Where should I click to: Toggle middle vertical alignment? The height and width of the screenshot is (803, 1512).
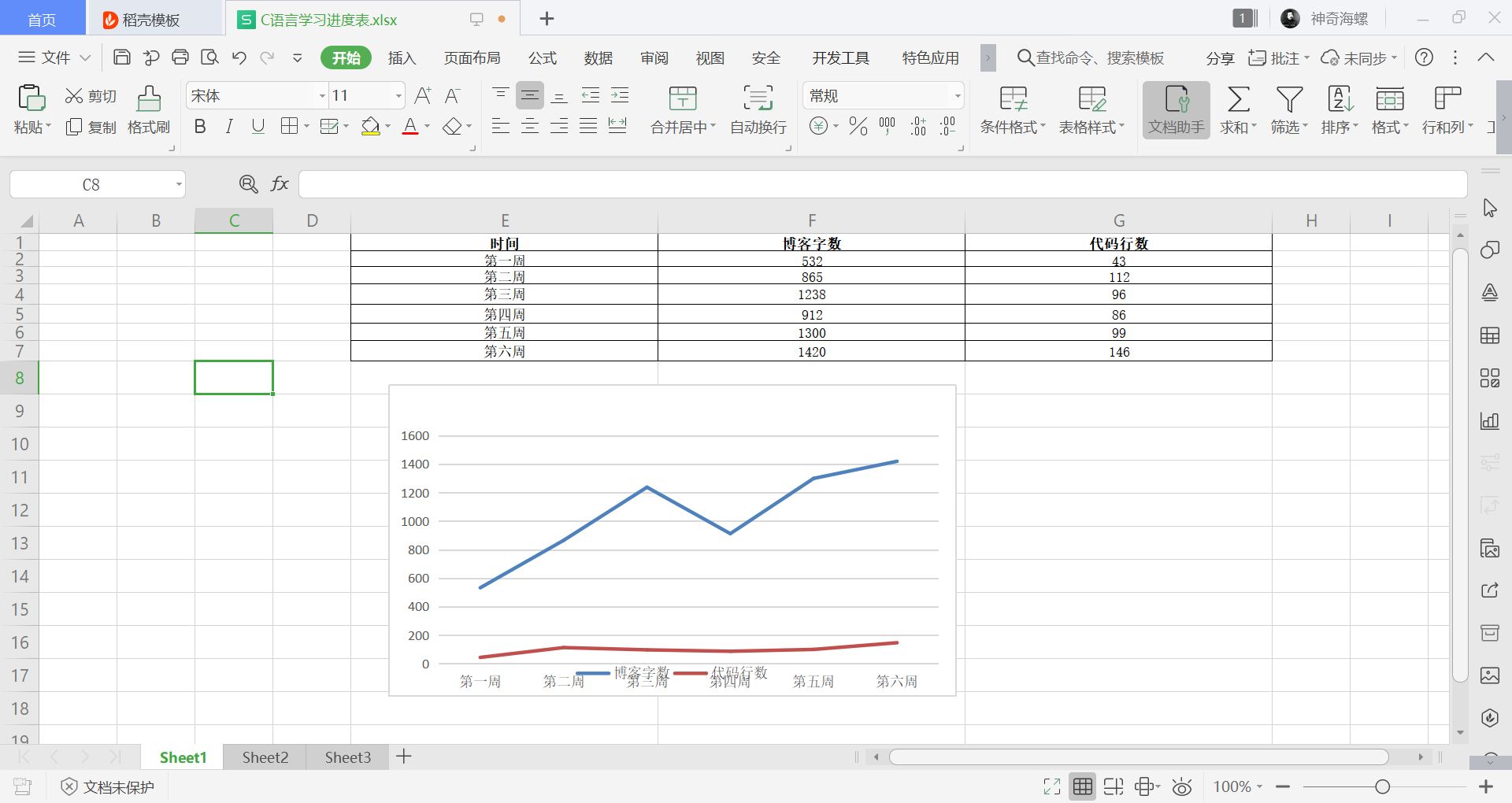point(530,96)
